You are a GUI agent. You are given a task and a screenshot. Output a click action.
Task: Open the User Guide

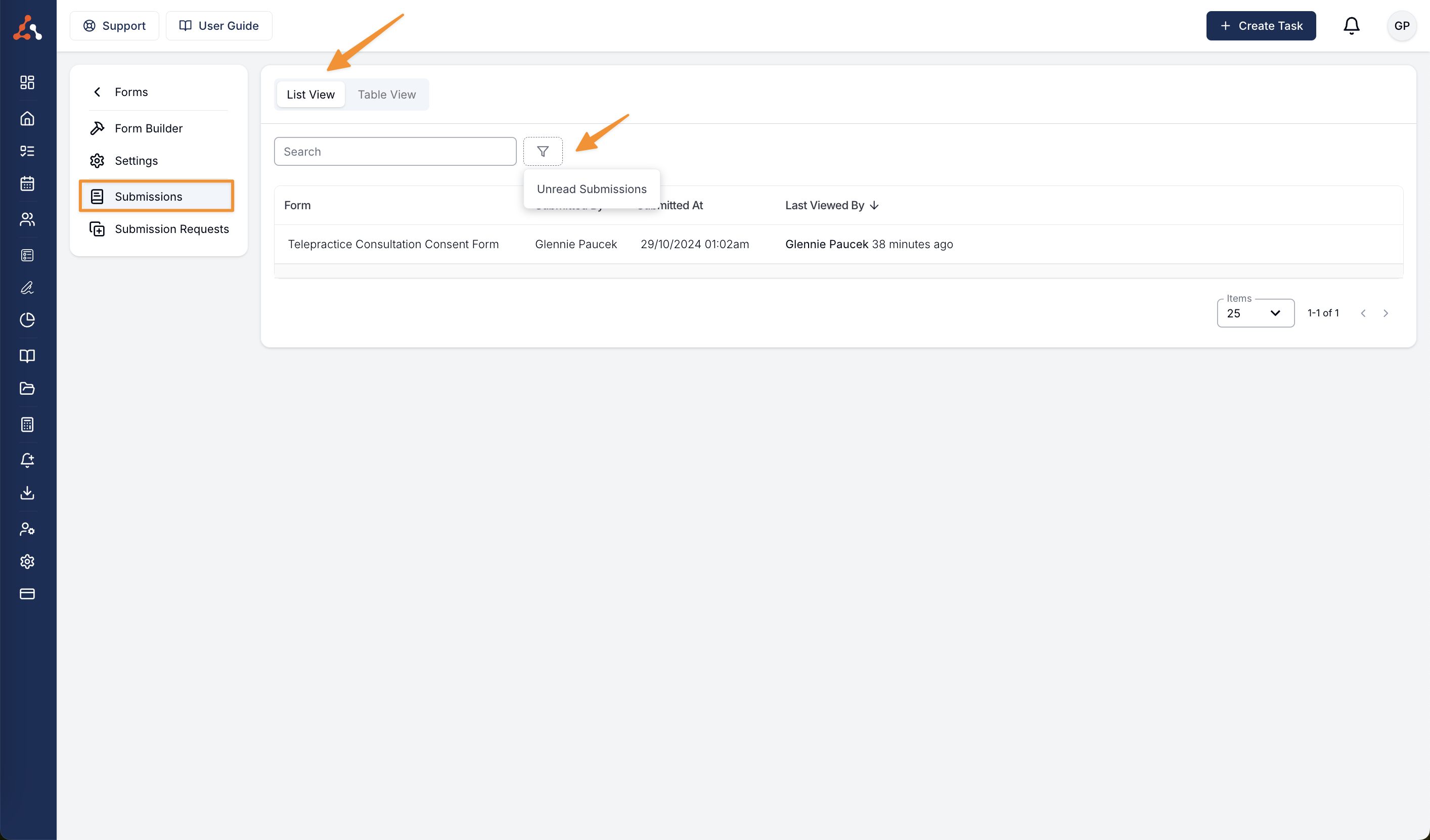(x=218, y=25)
